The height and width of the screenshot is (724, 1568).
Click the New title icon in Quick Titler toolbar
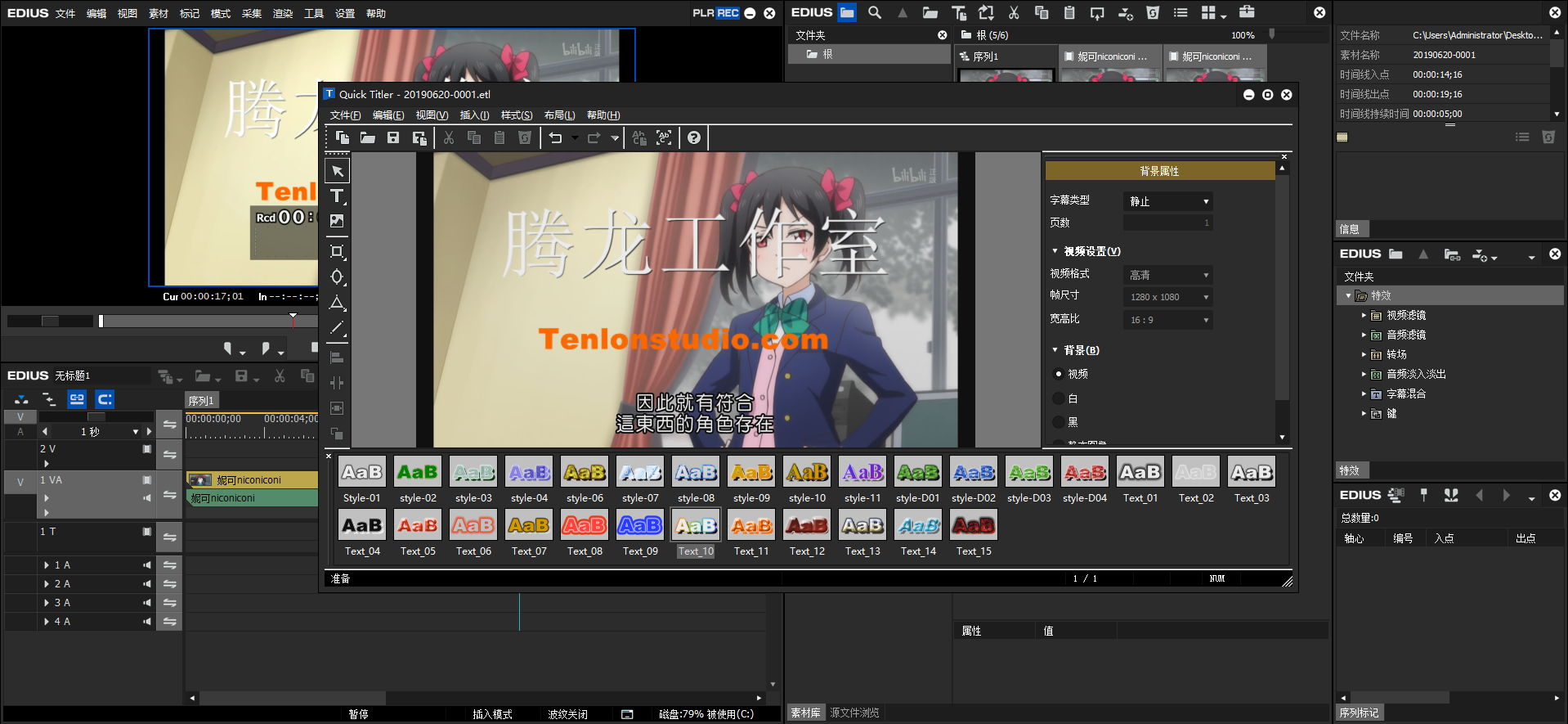(x=342, y=137)
